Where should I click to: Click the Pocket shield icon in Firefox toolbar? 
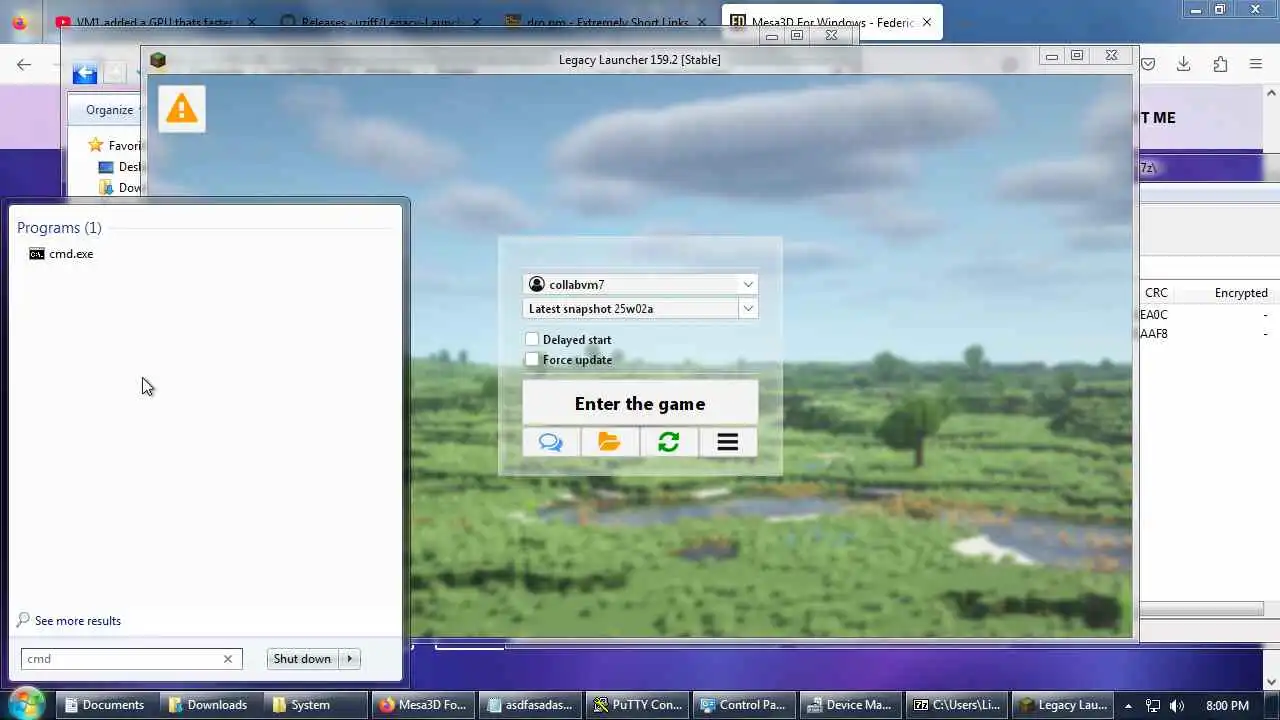pyautogui.click(x=1148, y=64)
